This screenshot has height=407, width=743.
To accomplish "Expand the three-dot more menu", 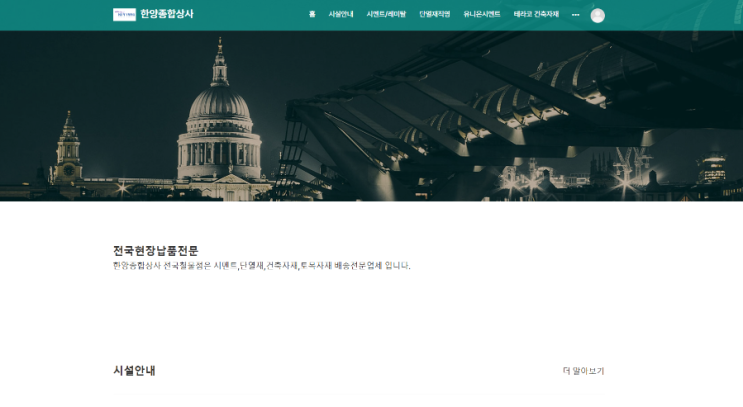I will [575, 15].
